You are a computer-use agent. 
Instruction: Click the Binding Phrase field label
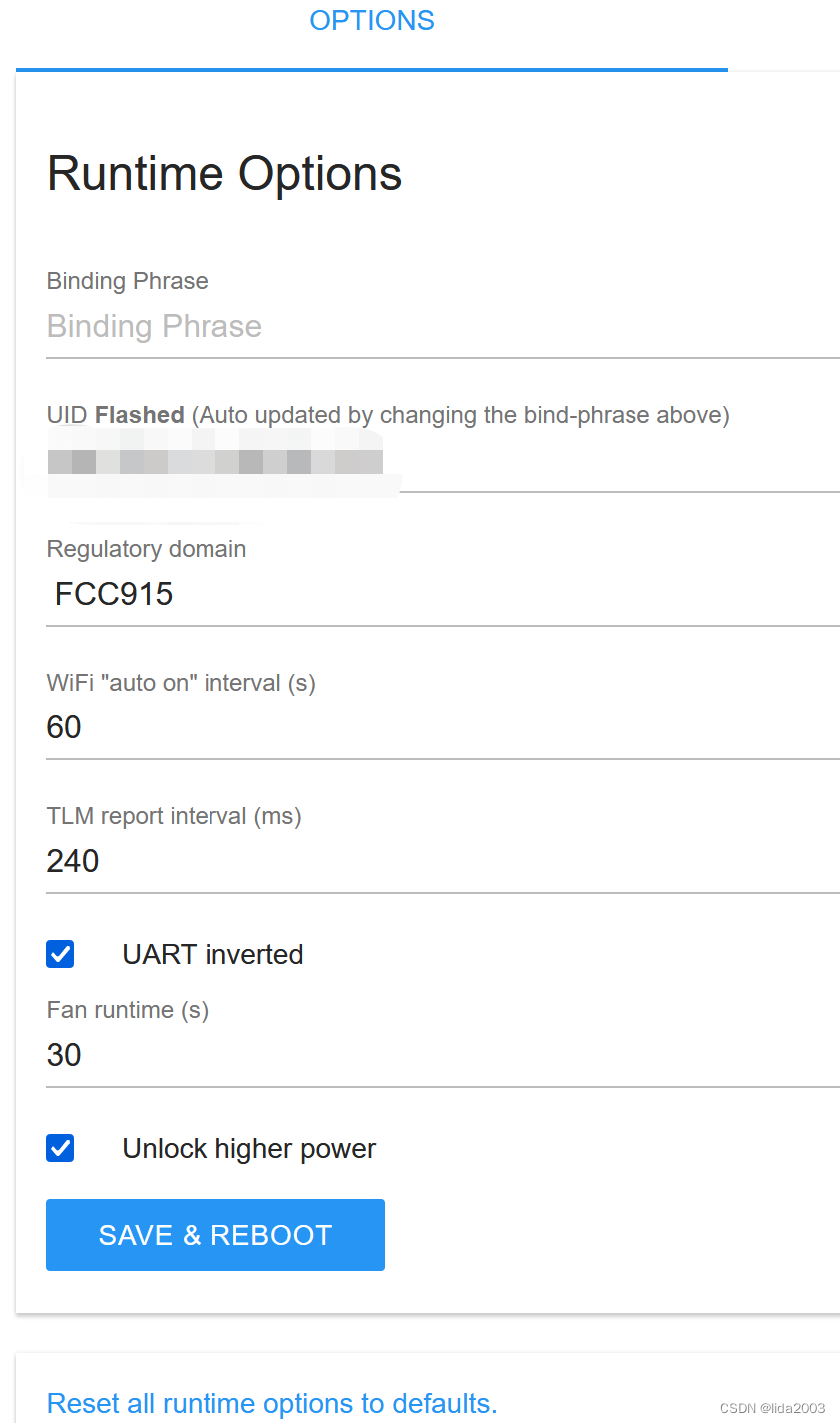127,281
